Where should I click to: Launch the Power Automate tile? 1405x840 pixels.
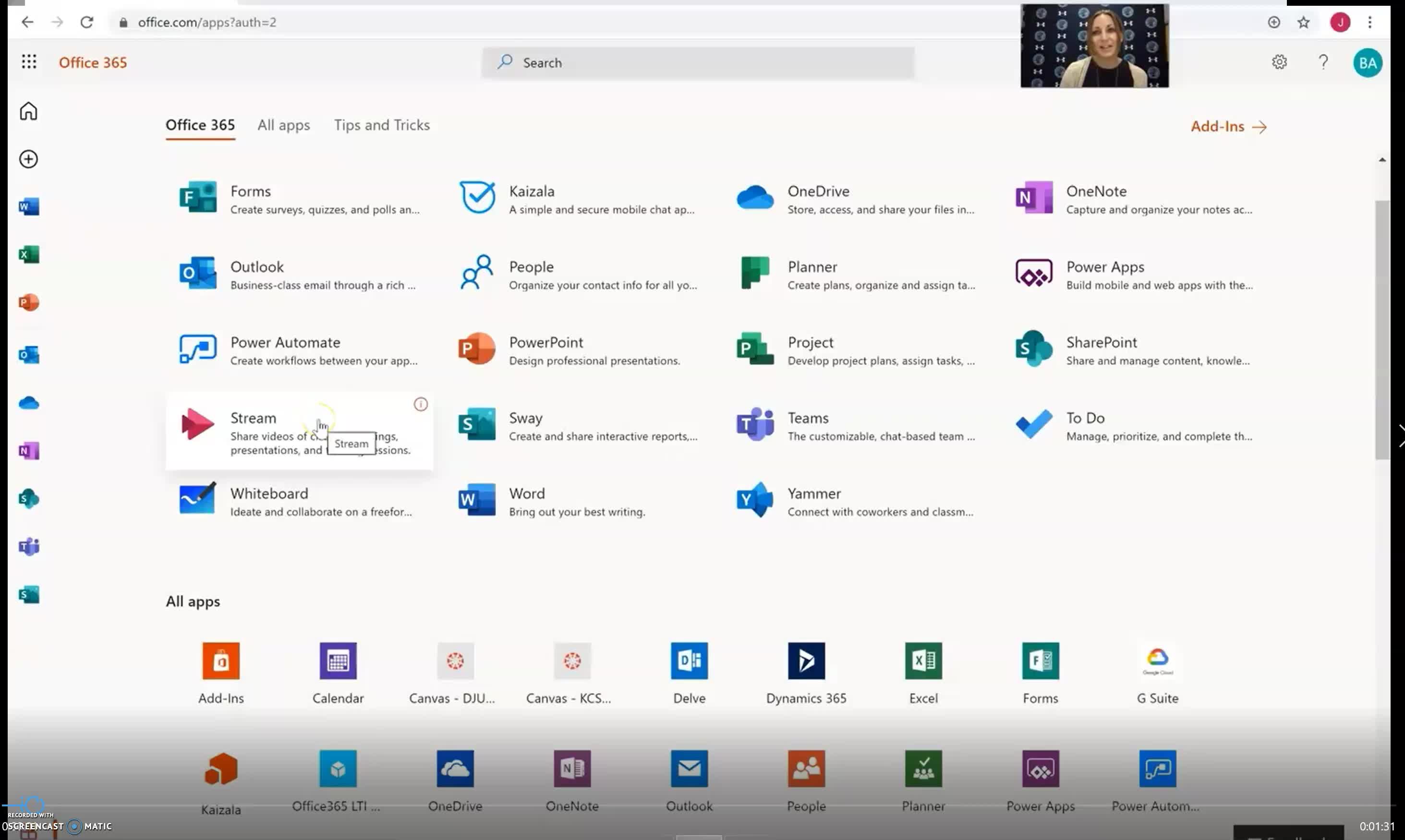(300, 350)
